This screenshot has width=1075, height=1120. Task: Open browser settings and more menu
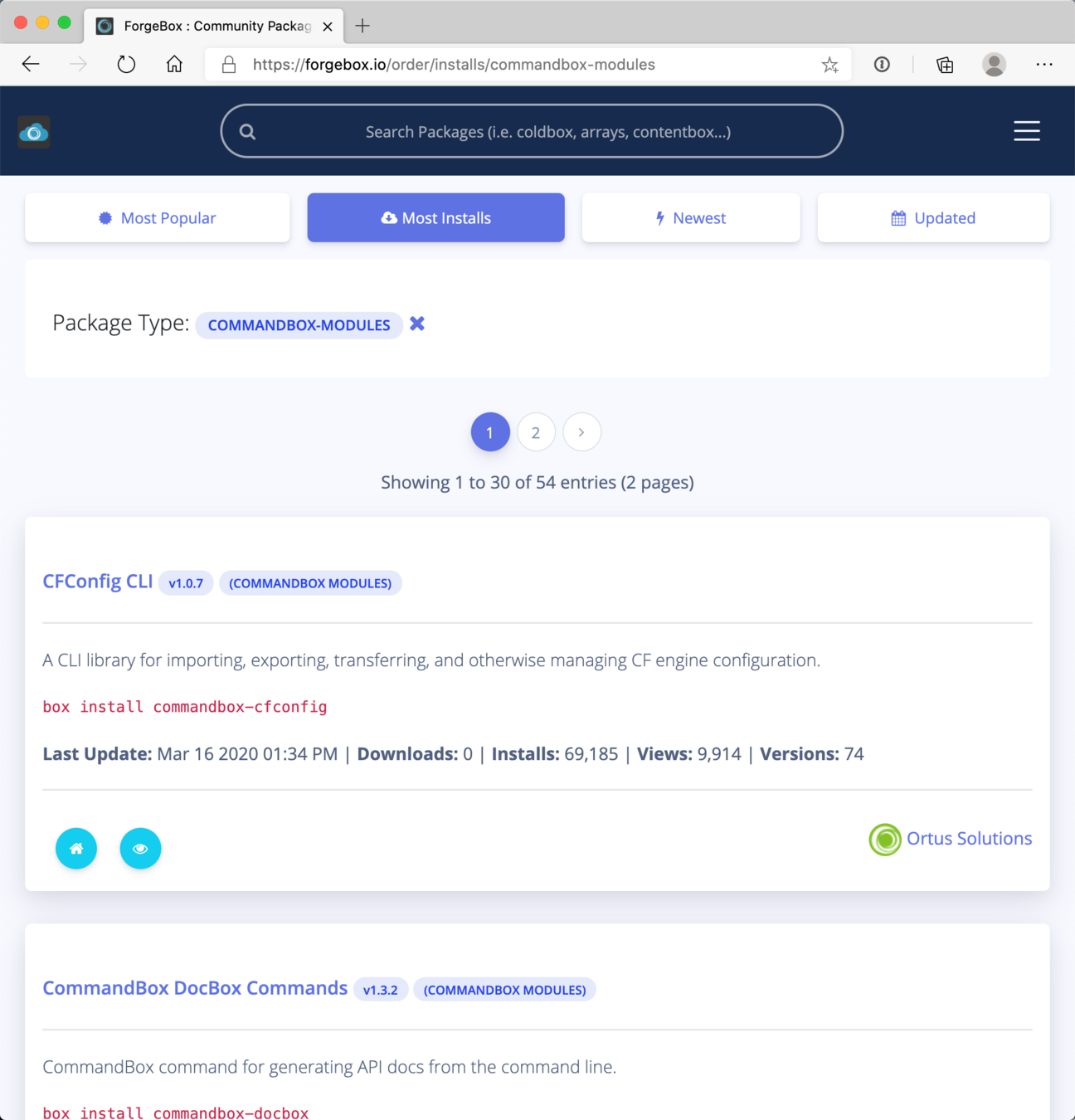pos(1044,65)
